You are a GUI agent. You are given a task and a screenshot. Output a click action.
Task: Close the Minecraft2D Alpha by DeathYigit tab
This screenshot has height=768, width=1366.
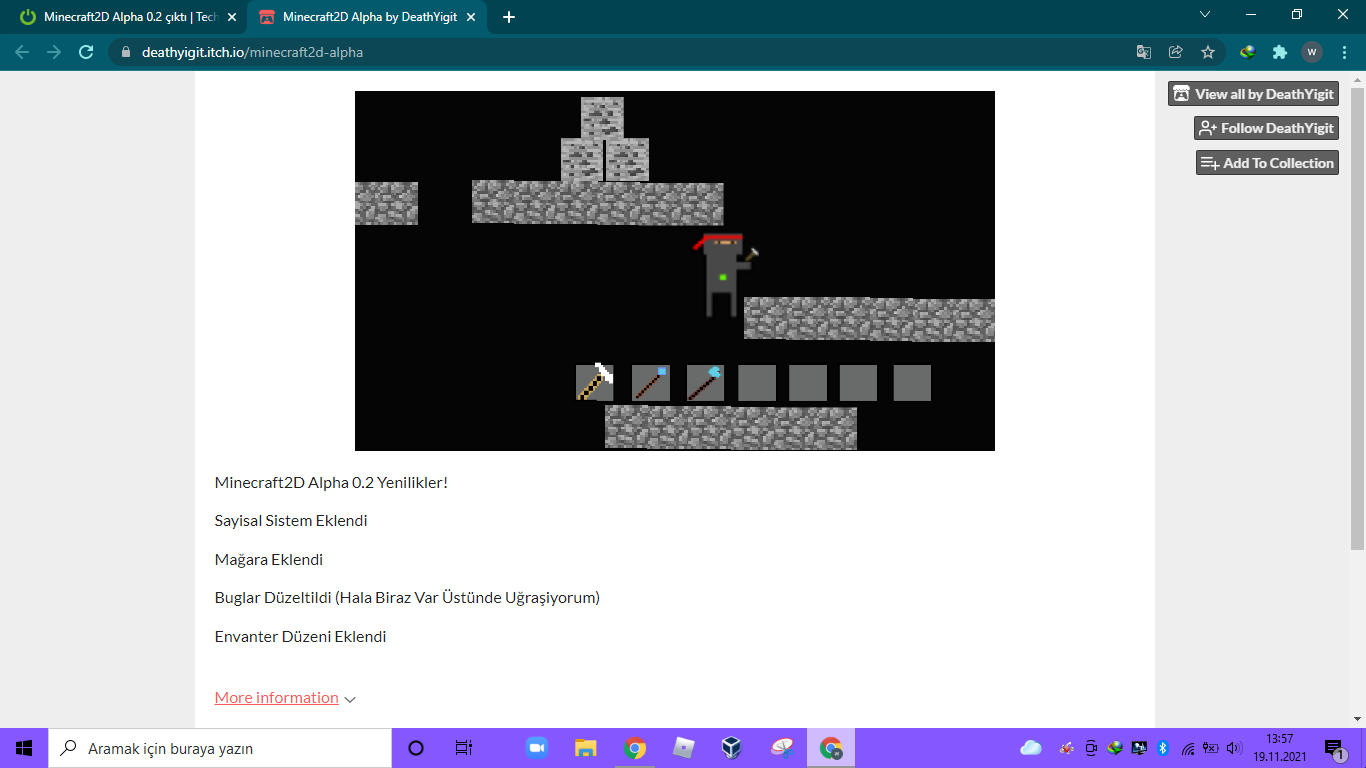(471, 17)
